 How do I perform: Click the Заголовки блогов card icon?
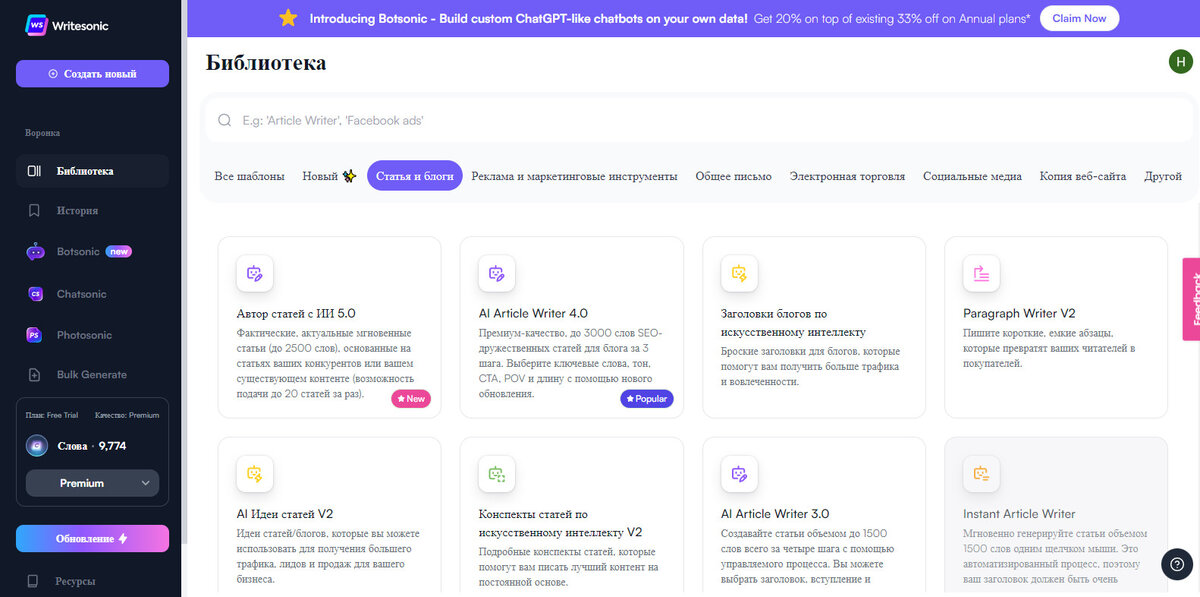point(739,273)
